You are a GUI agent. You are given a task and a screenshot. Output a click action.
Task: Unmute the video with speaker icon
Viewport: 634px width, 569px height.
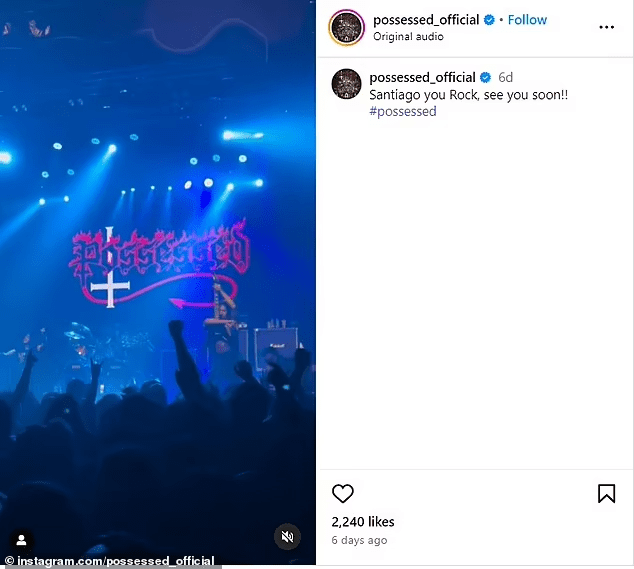coord(287,537)
